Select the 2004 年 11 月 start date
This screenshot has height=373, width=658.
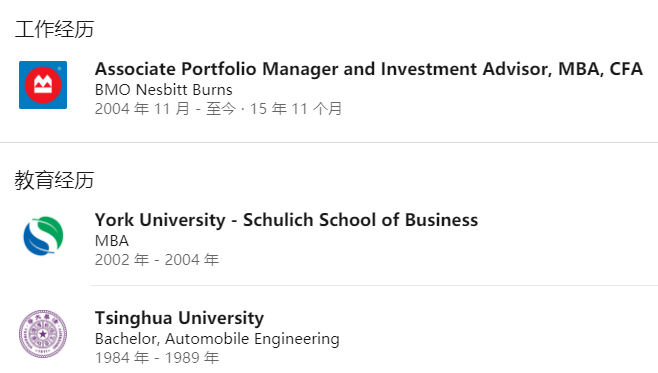click(x=142, y=109)
